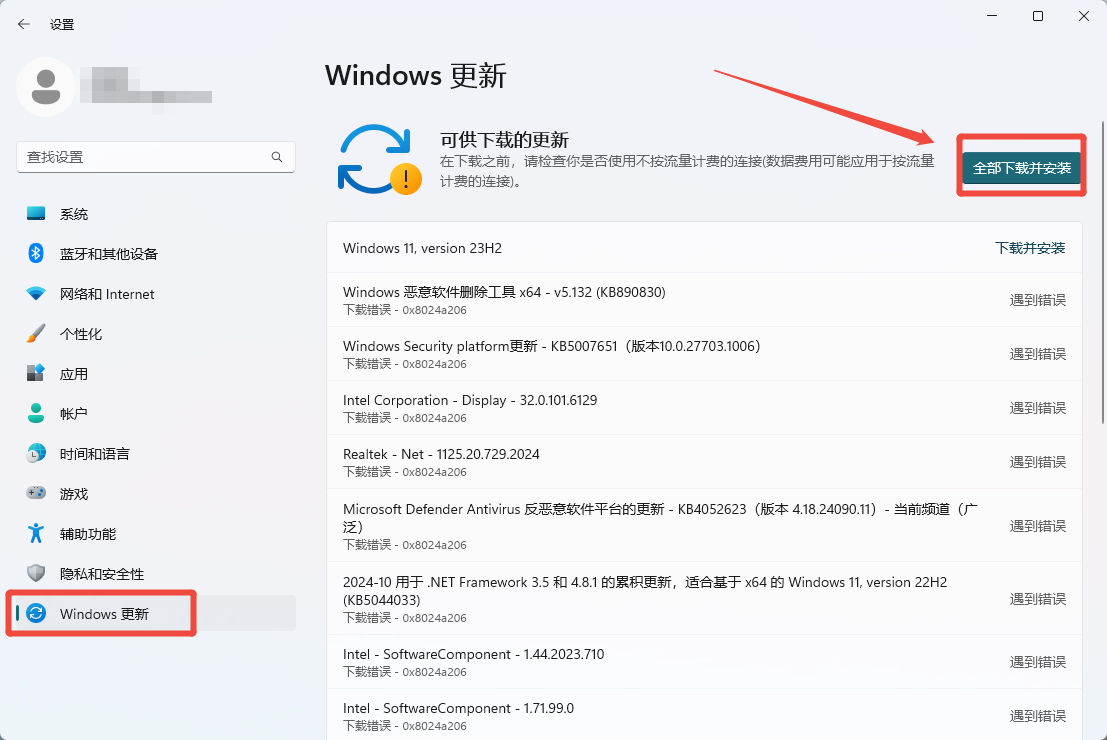Maximize the Settings window
Screen dimensions: 1107x740
click(x=1038, y=16)
